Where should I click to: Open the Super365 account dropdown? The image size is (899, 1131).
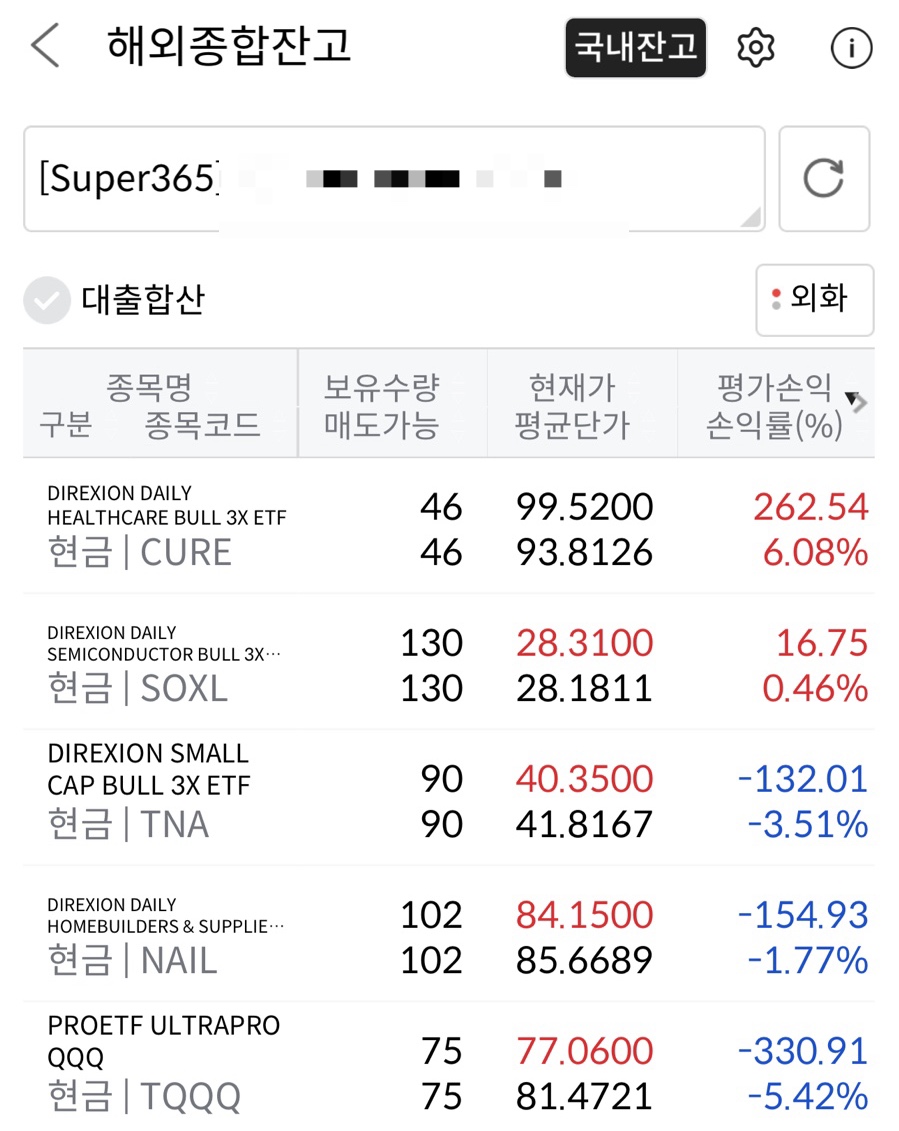pos(394,179)
